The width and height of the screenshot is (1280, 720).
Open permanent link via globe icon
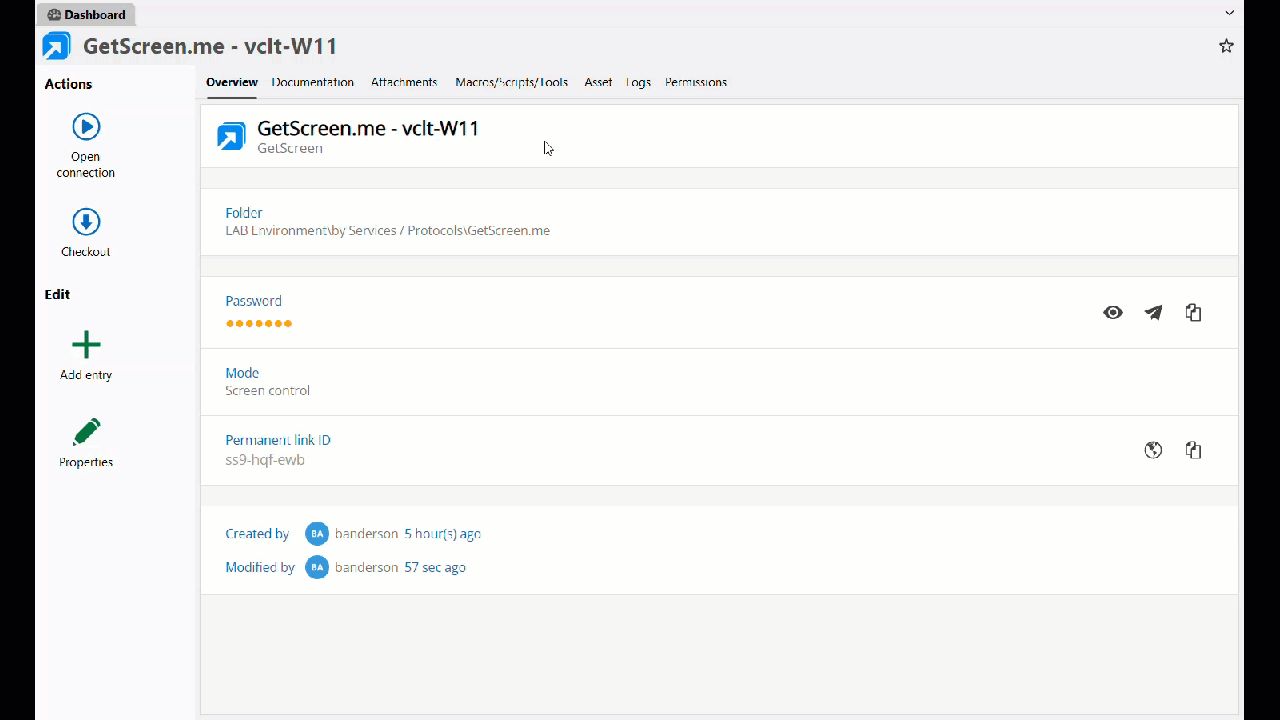1153,450
